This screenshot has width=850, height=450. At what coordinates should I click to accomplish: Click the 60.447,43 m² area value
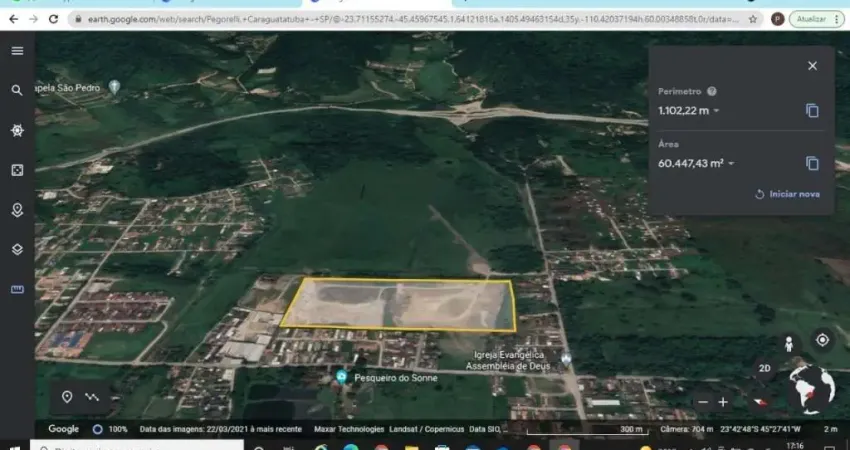point(691,163)
